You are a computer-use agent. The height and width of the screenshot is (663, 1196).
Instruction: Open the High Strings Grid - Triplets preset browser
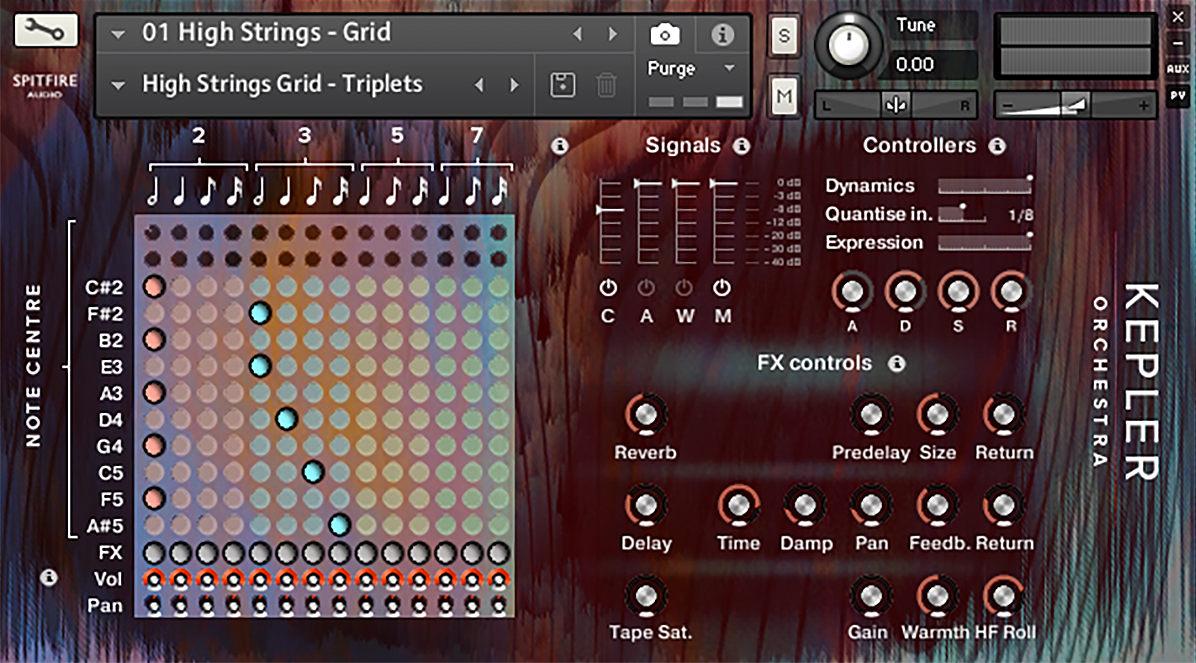(120, 84)
